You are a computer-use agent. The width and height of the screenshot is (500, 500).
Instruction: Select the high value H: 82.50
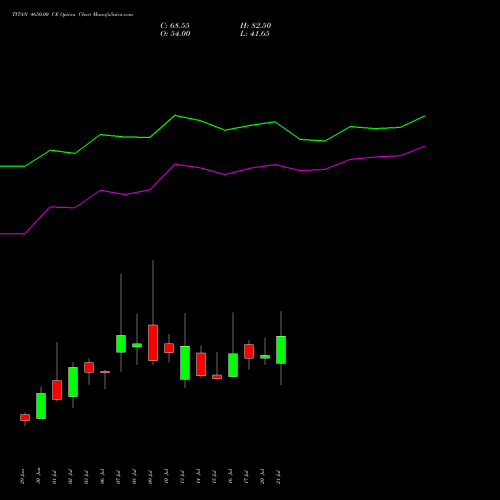click(x=256, y=26)
